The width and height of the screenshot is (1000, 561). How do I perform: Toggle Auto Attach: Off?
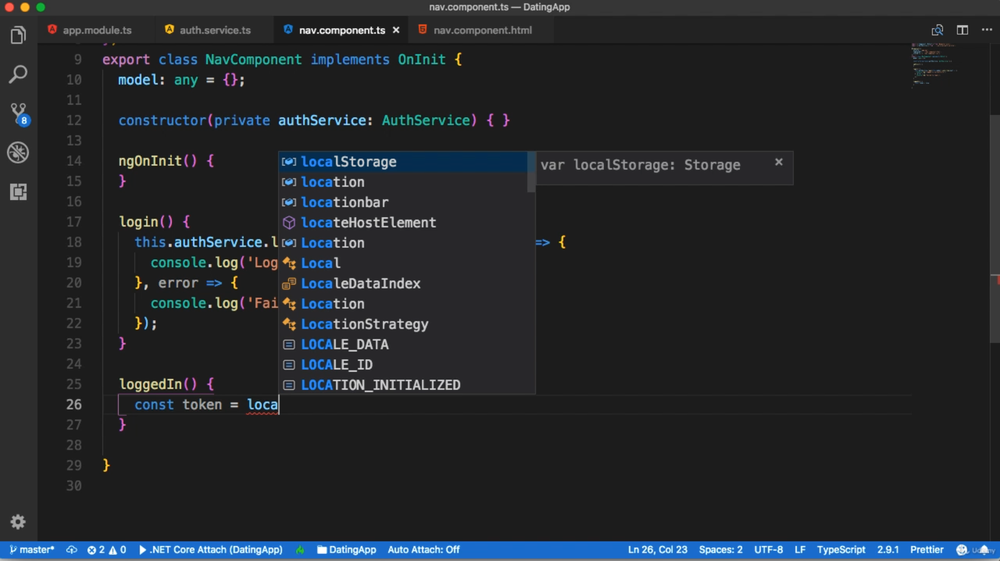(x=423, y=550)
